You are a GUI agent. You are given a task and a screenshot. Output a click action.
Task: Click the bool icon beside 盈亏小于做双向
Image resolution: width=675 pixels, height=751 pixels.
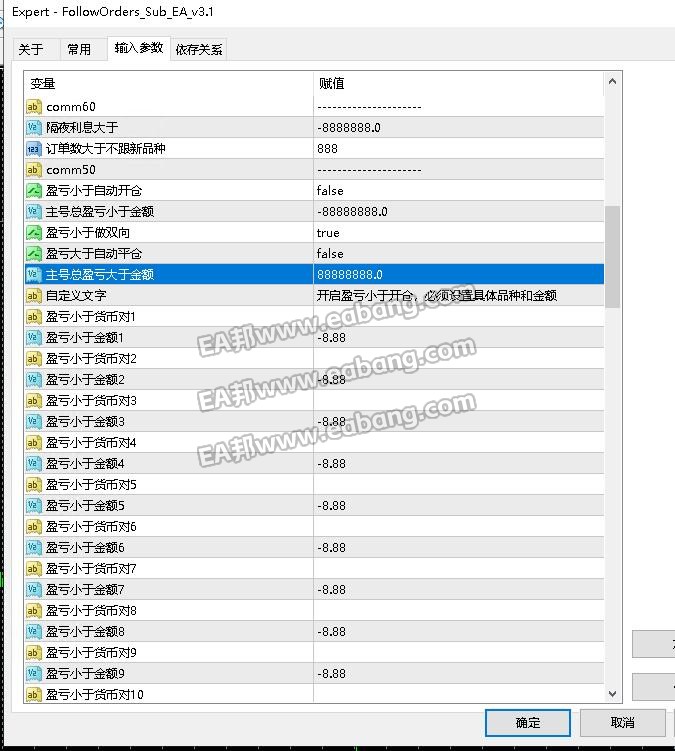pos(34,233)
